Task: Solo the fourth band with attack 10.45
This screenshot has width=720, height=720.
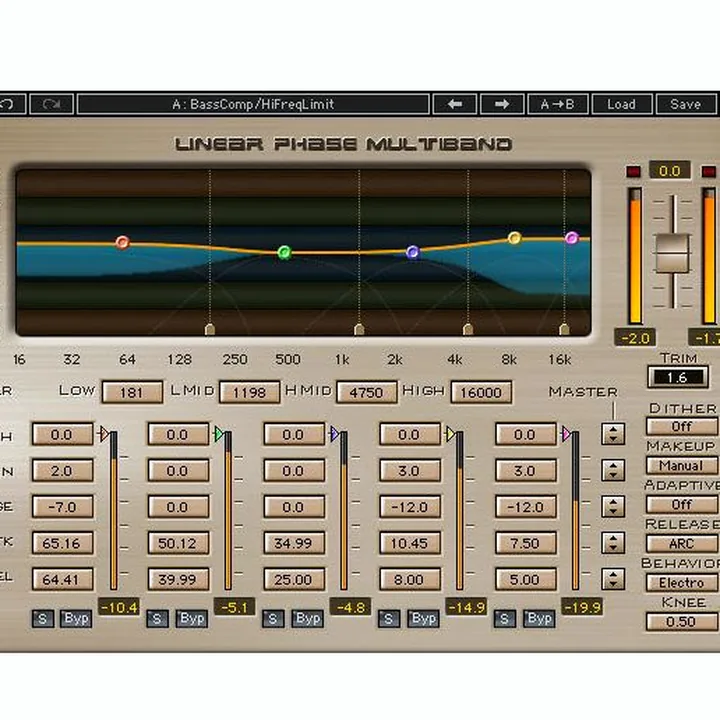Action: click(x=389, y=619)
